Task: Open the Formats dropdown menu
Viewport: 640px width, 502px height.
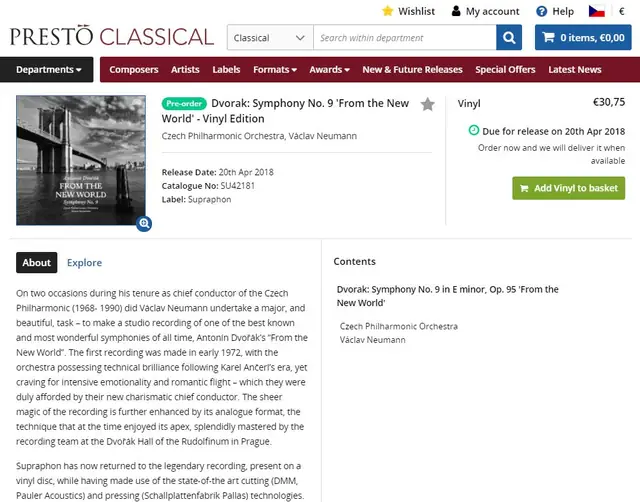Action: [x=275, y=70]
